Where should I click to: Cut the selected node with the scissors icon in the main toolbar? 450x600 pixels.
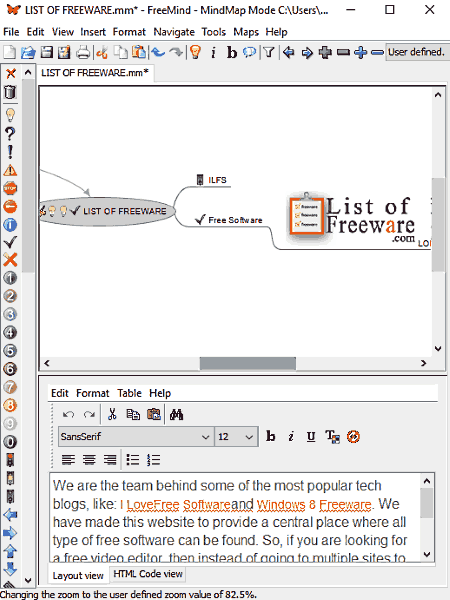[102, 52]
